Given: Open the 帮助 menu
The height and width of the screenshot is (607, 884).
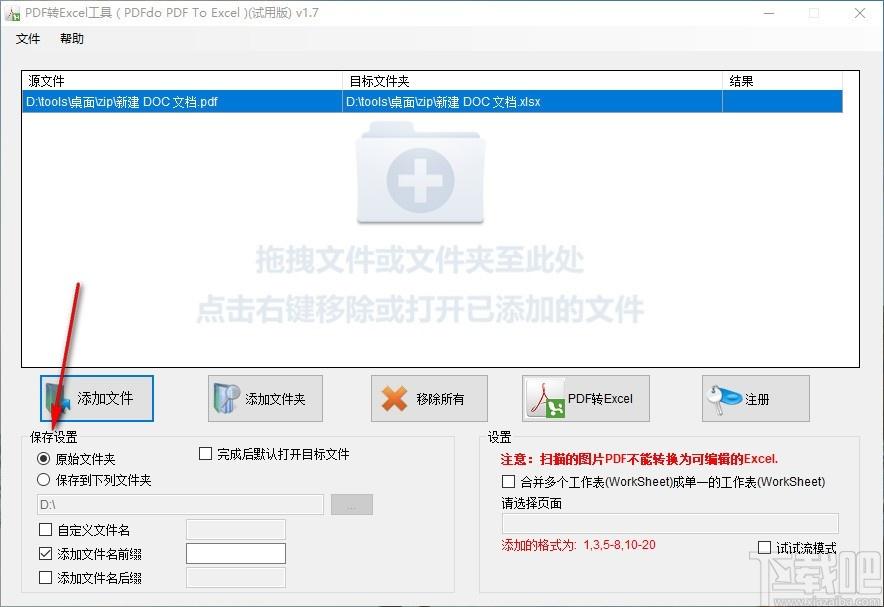Looking at the screenshot, I should (x=72, y=39).
